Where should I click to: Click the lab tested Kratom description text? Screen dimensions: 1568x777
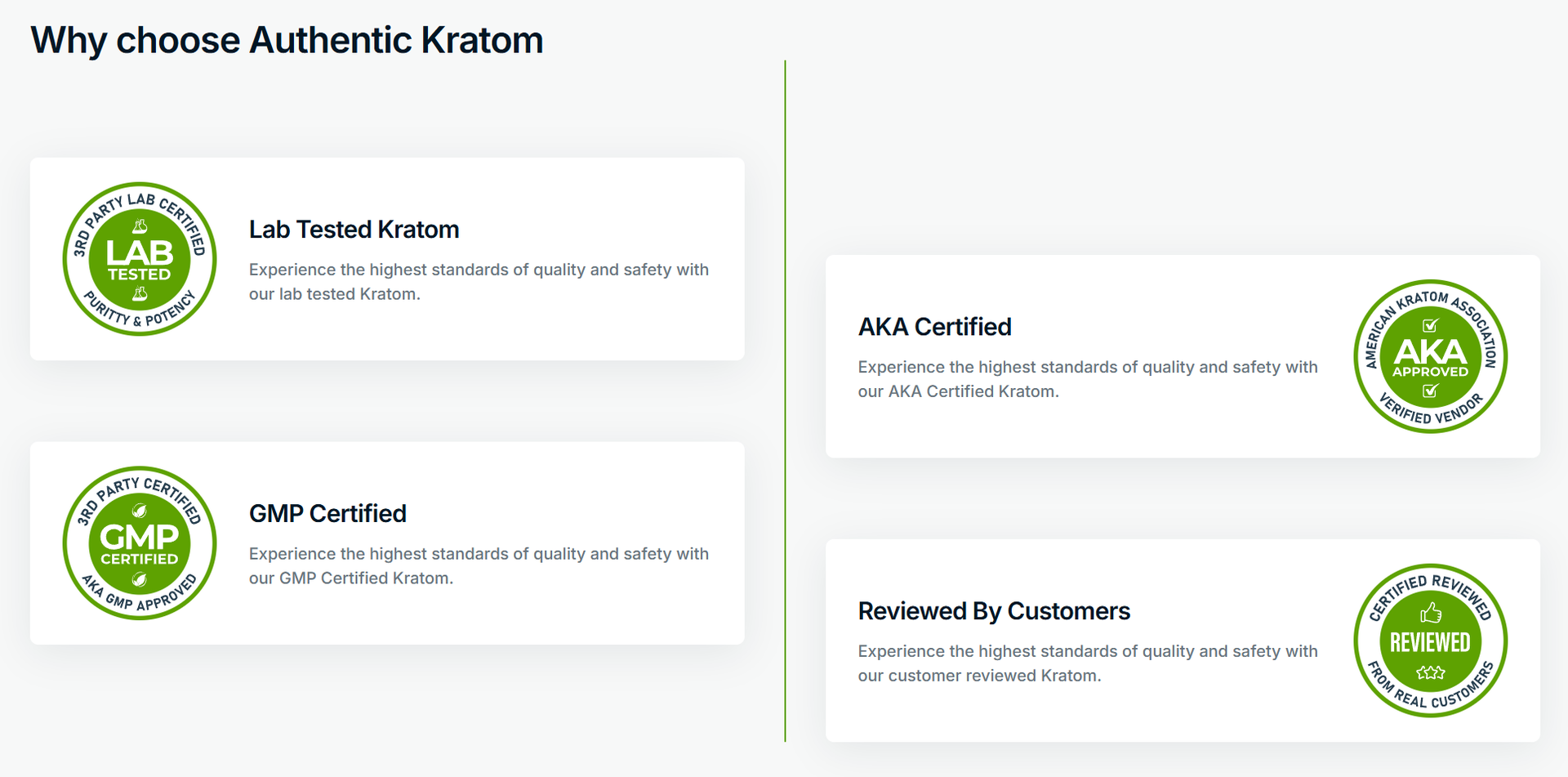tap(479, 282)
